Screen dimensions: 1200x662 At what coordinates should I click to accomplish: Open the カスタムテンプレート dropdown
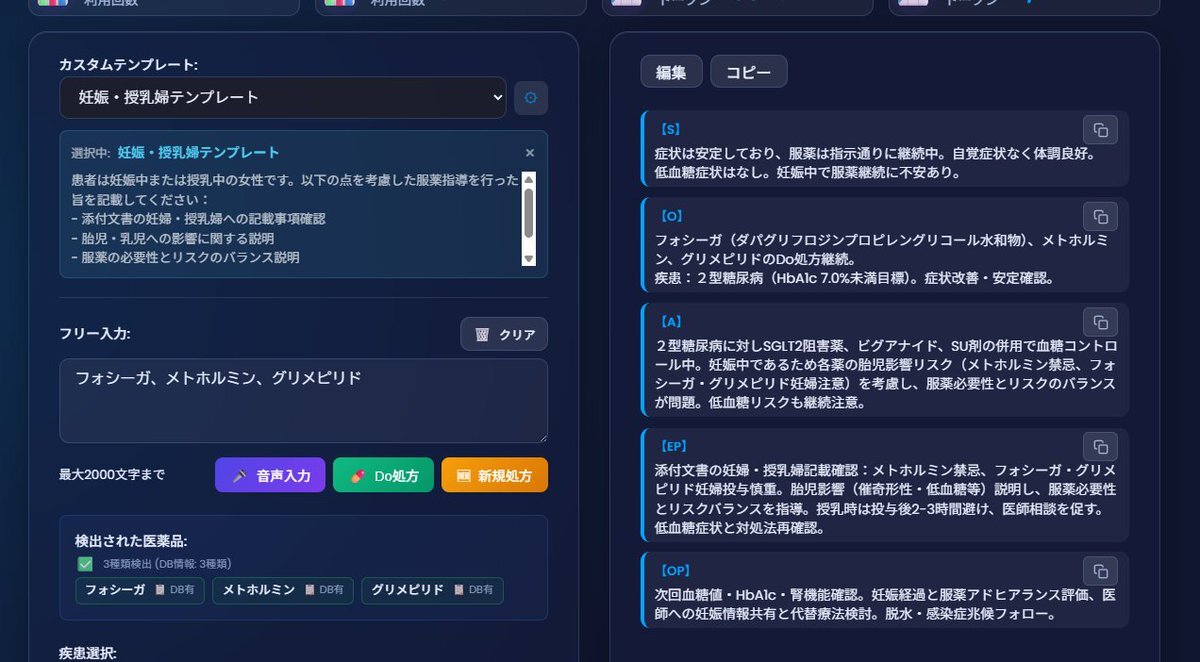[283, 97]
